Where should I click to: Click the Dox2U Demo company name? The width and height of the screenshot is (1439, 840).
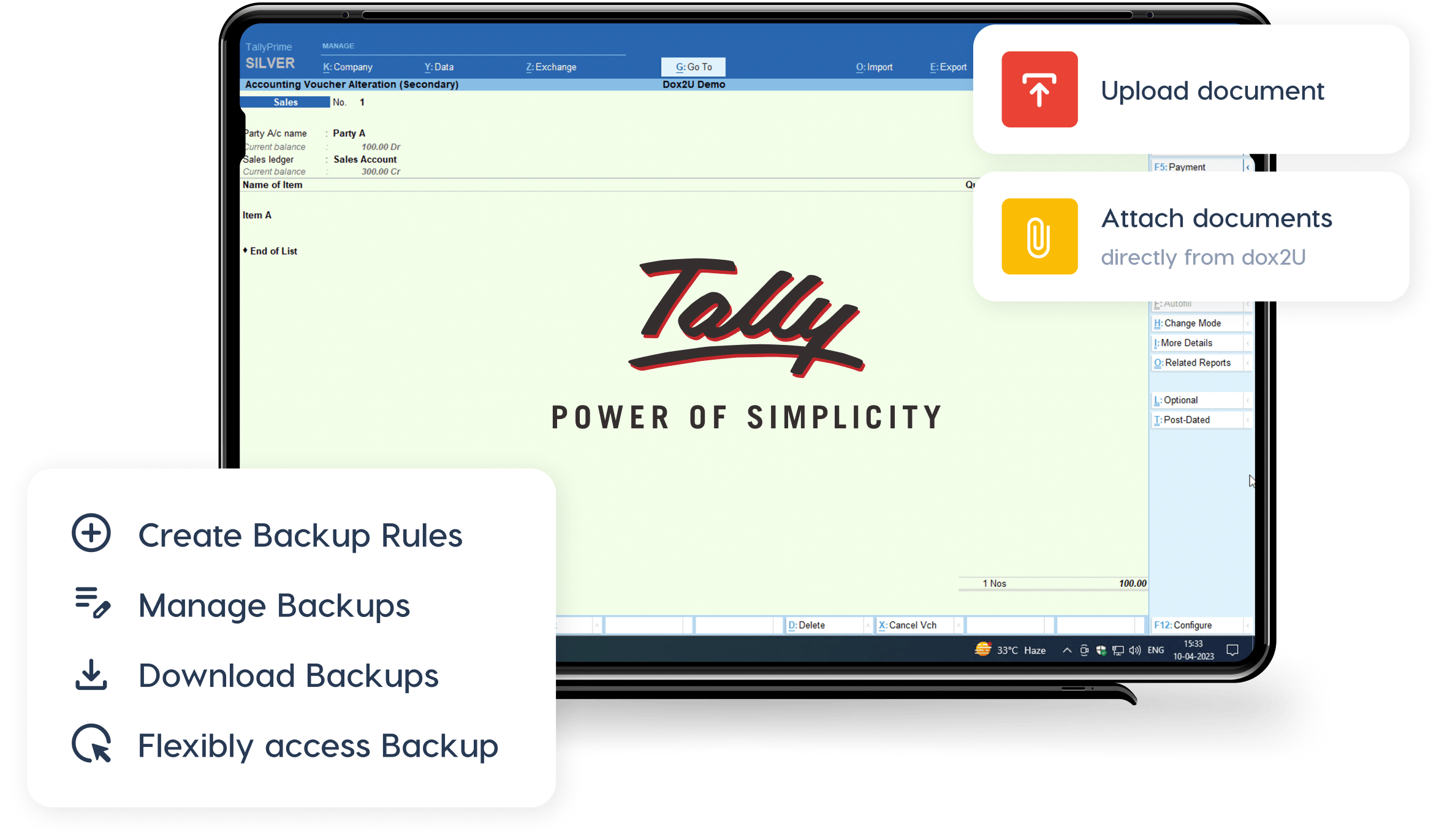point(694,85)
